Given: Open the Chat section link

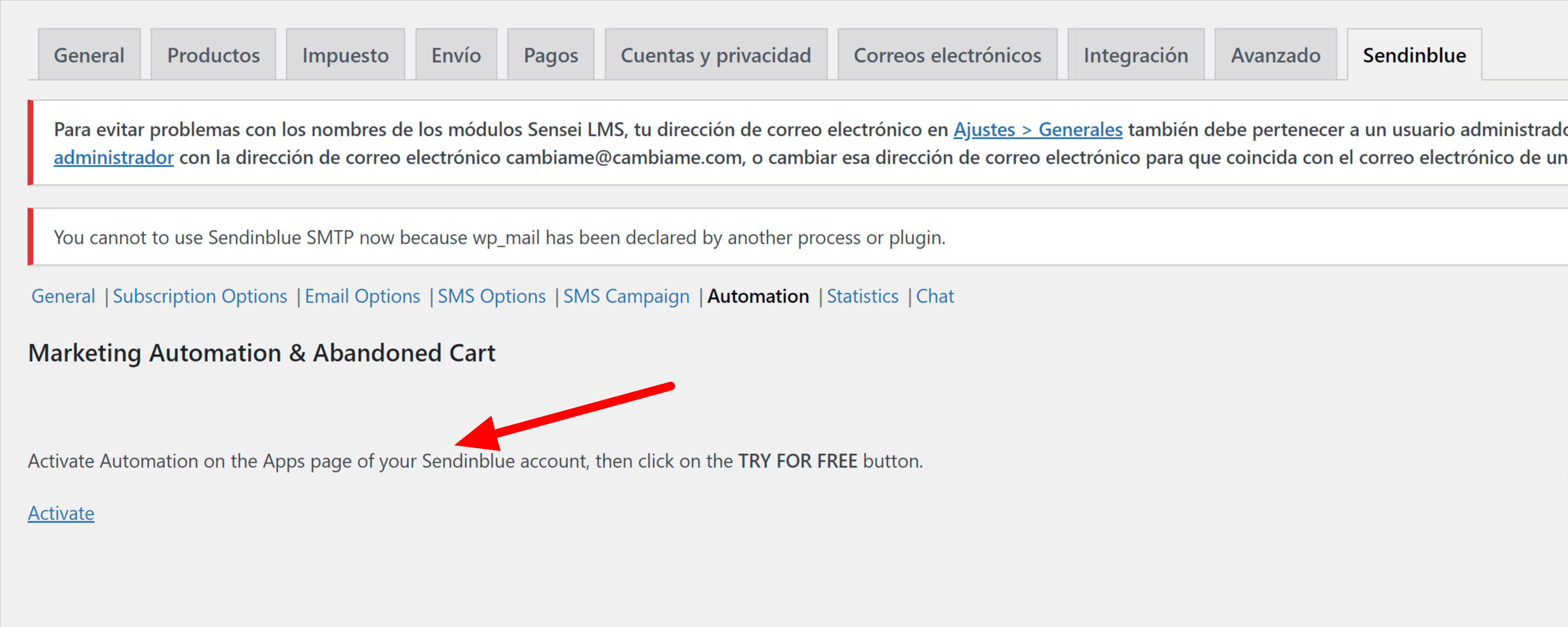Looking at the screenshot, I should tap(935, 297).
